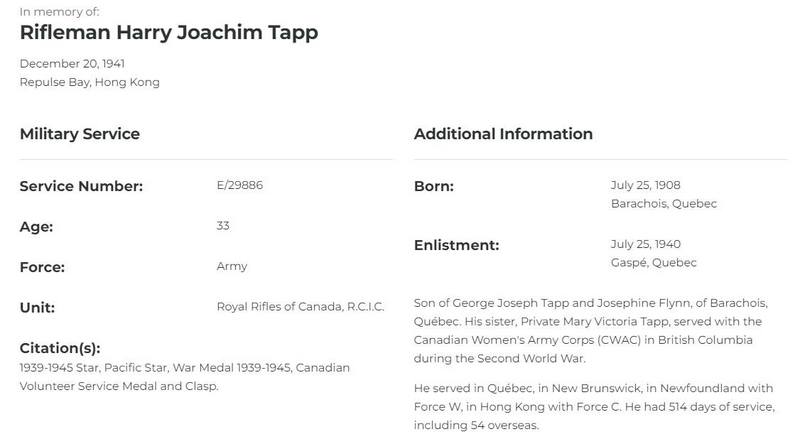Select birth date July 25, 1908

(645, 185)
